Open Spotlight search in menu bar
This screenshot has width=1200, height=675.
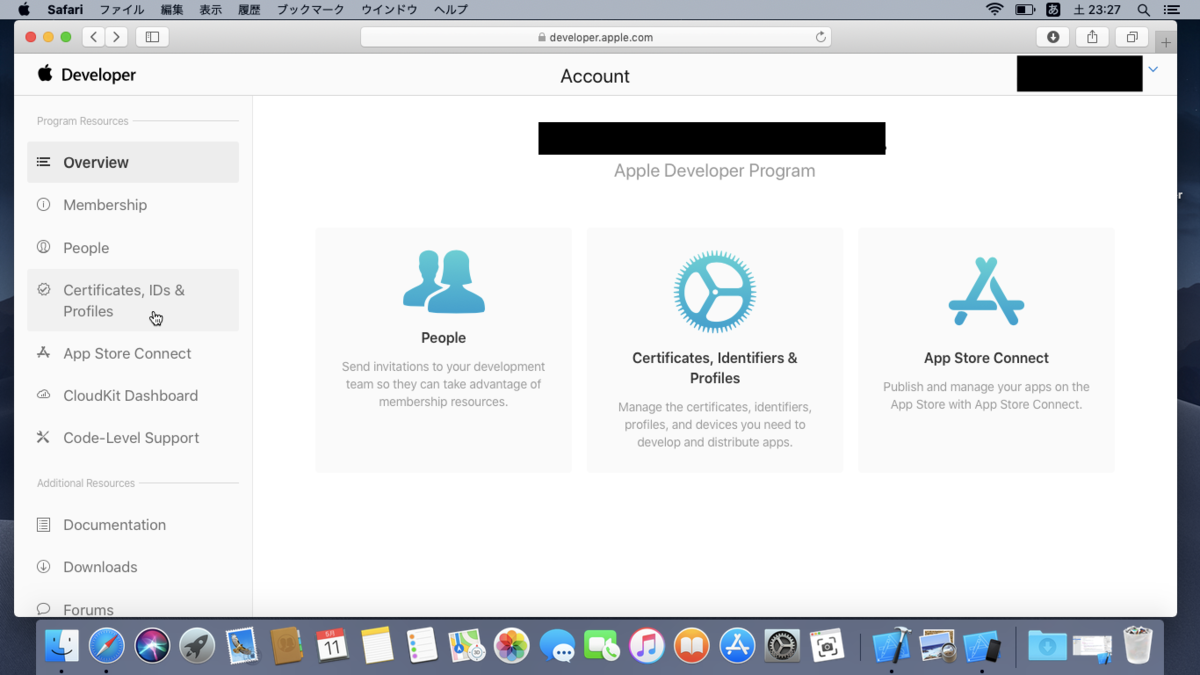tap(1143, 9)
